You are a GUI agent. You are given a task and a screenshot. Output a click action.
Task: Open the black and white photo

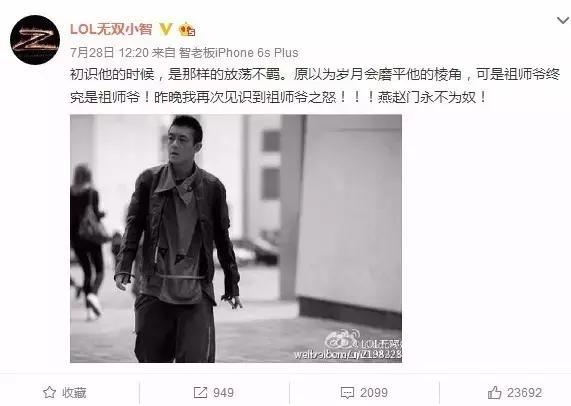236,239
